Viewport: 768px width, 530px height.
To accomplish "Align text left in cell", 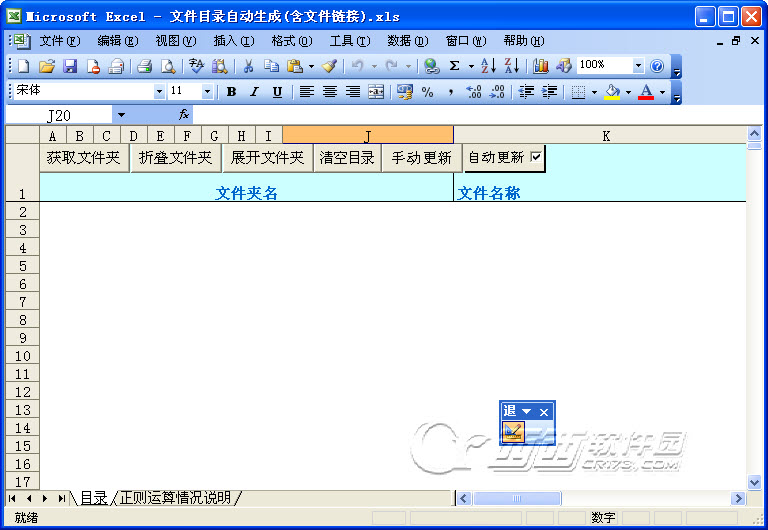I will coord(307,92).
